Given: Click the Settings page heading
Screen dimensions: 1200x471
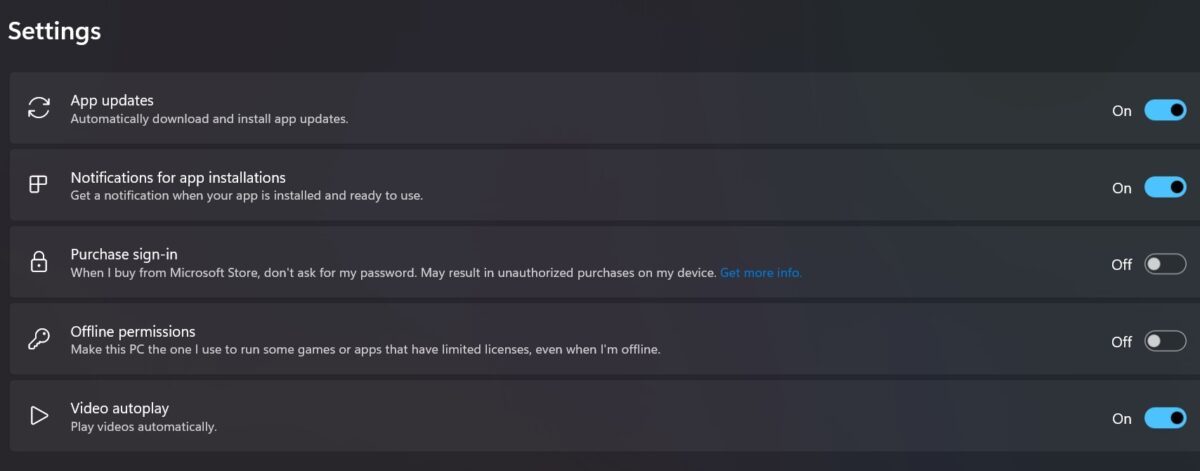Looking at the screenshot, I should [54, 31].
